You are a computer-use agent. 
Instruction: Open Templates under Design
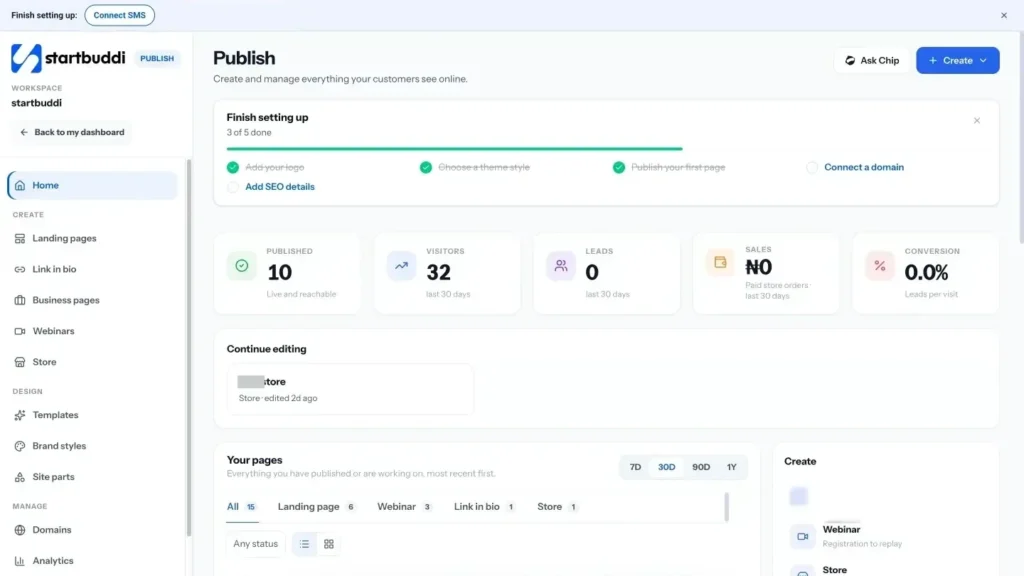pos(55,415)
